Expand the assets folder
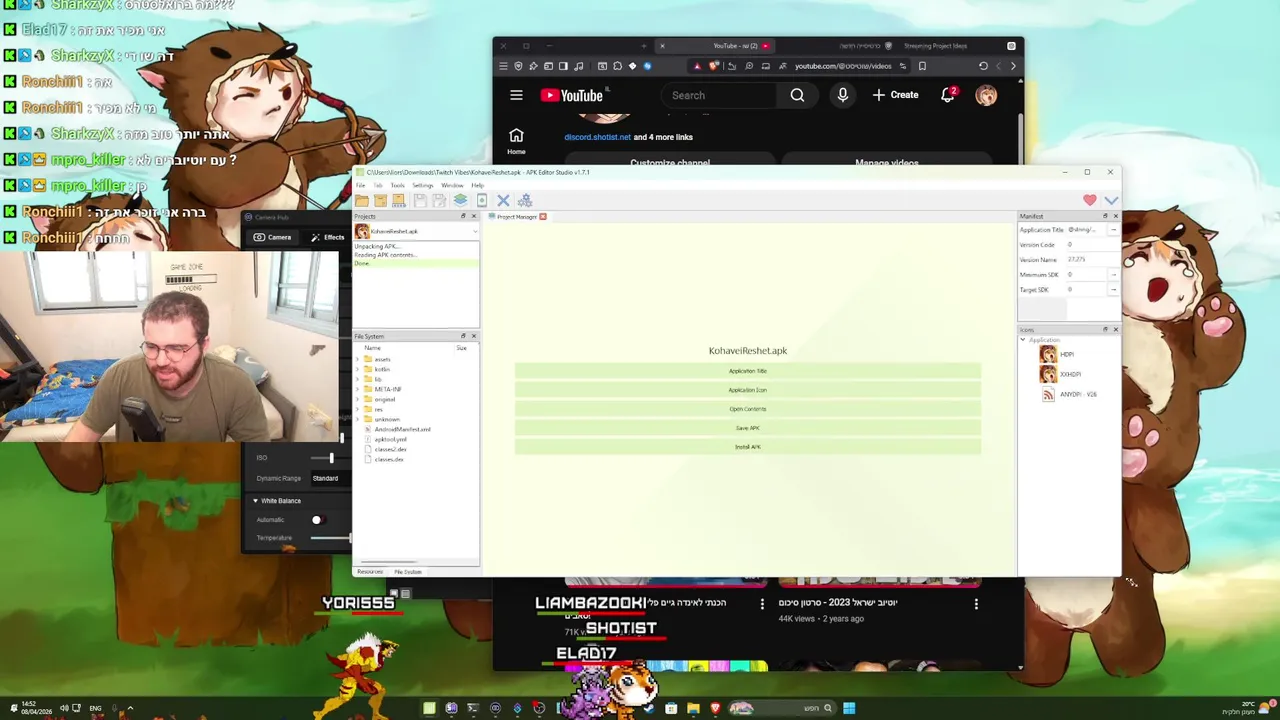 [357, 359]
